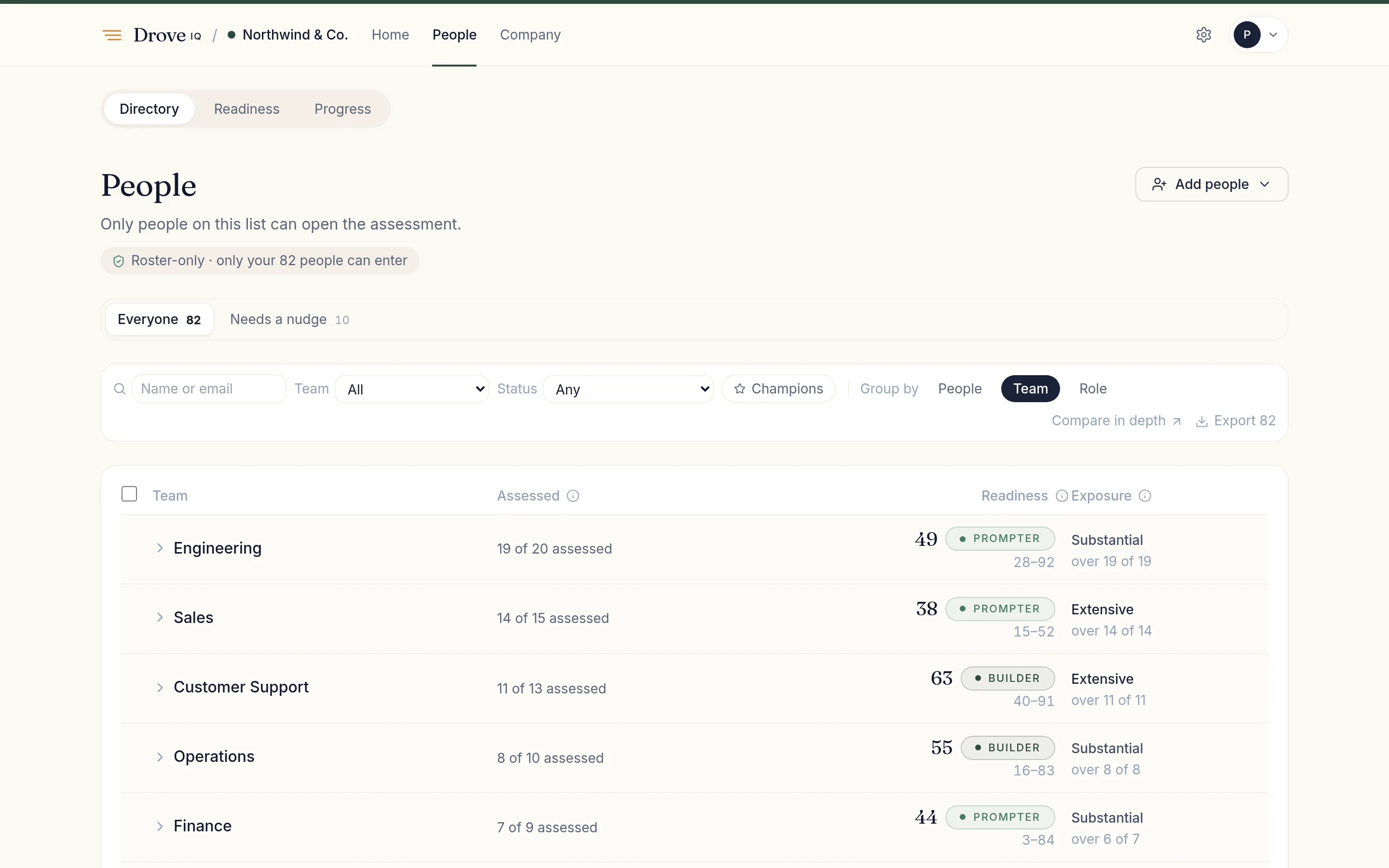Go to Home nav tab
Image resolution: width=1389 pixels, height=868 pixels.
point(390,35)
